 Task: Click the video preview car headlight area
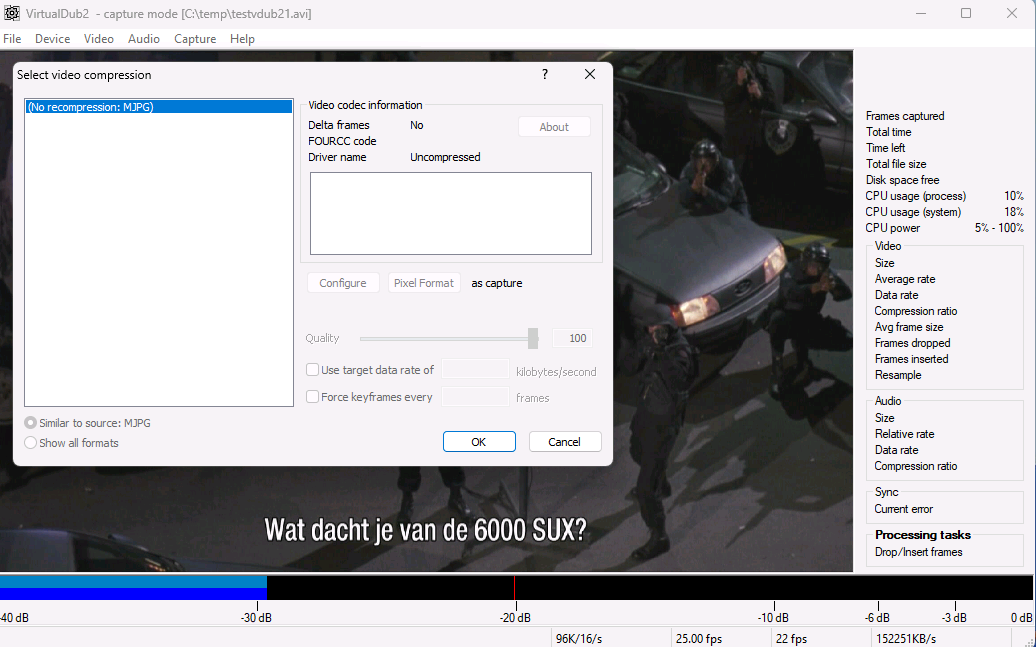tap(698, 309)
